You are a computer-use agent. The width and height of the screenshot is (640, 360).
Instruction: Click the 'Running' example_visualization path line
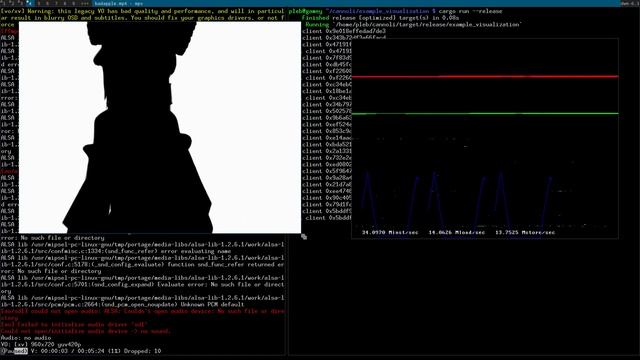coord(413,24)
